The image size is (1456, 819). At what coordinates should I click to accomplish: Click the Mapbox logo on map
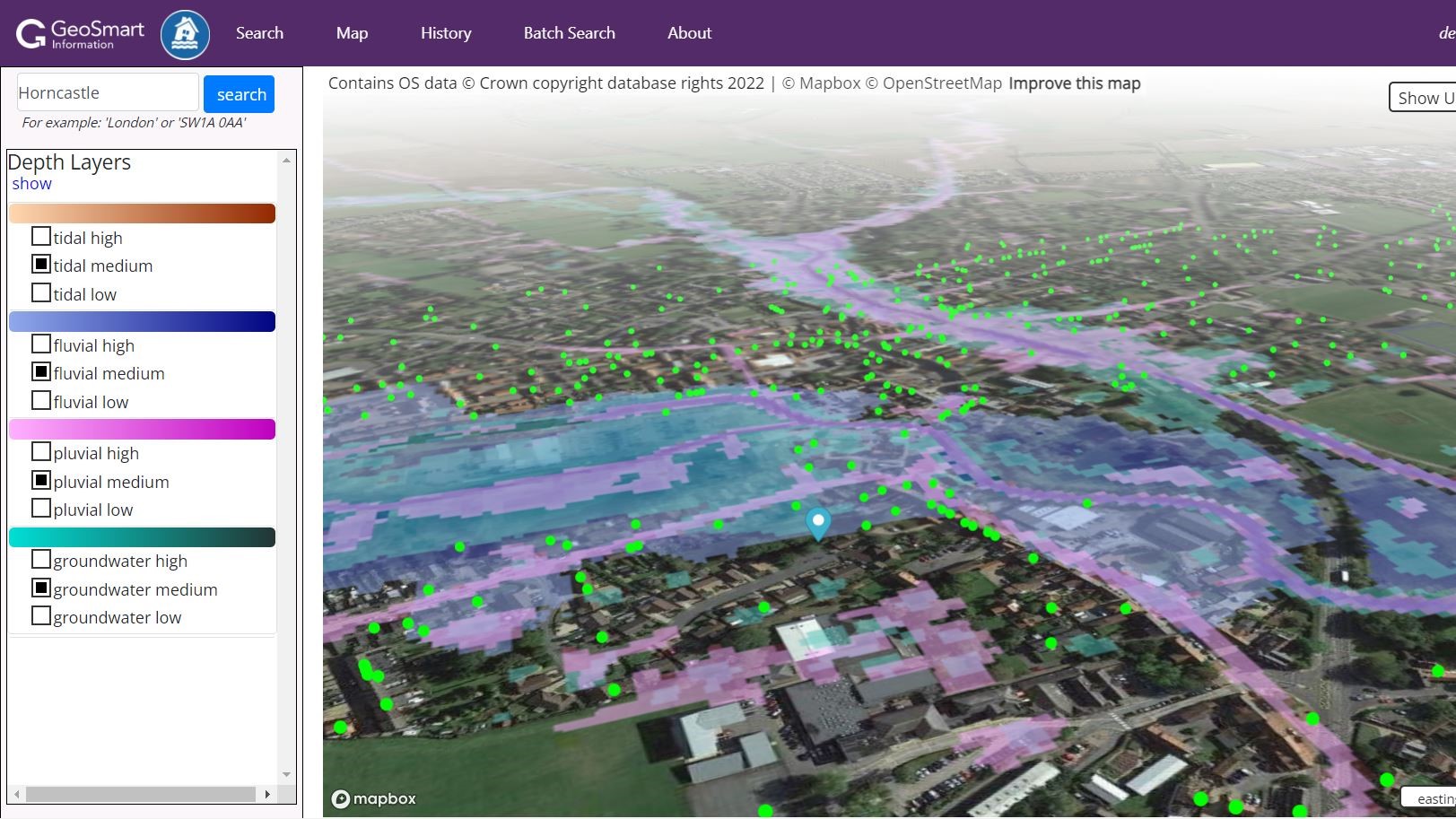point(374,798)
